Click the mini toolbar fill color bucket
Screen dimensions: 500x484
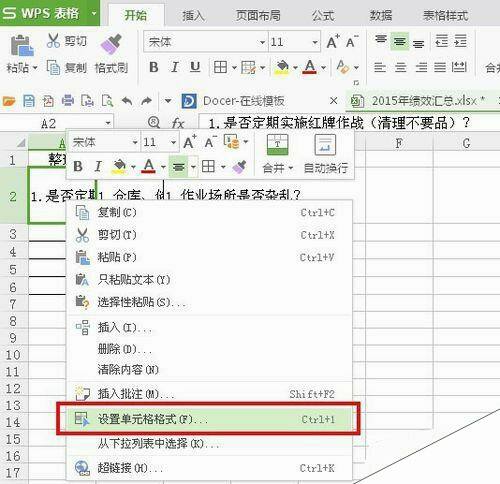tap(119, 166)
